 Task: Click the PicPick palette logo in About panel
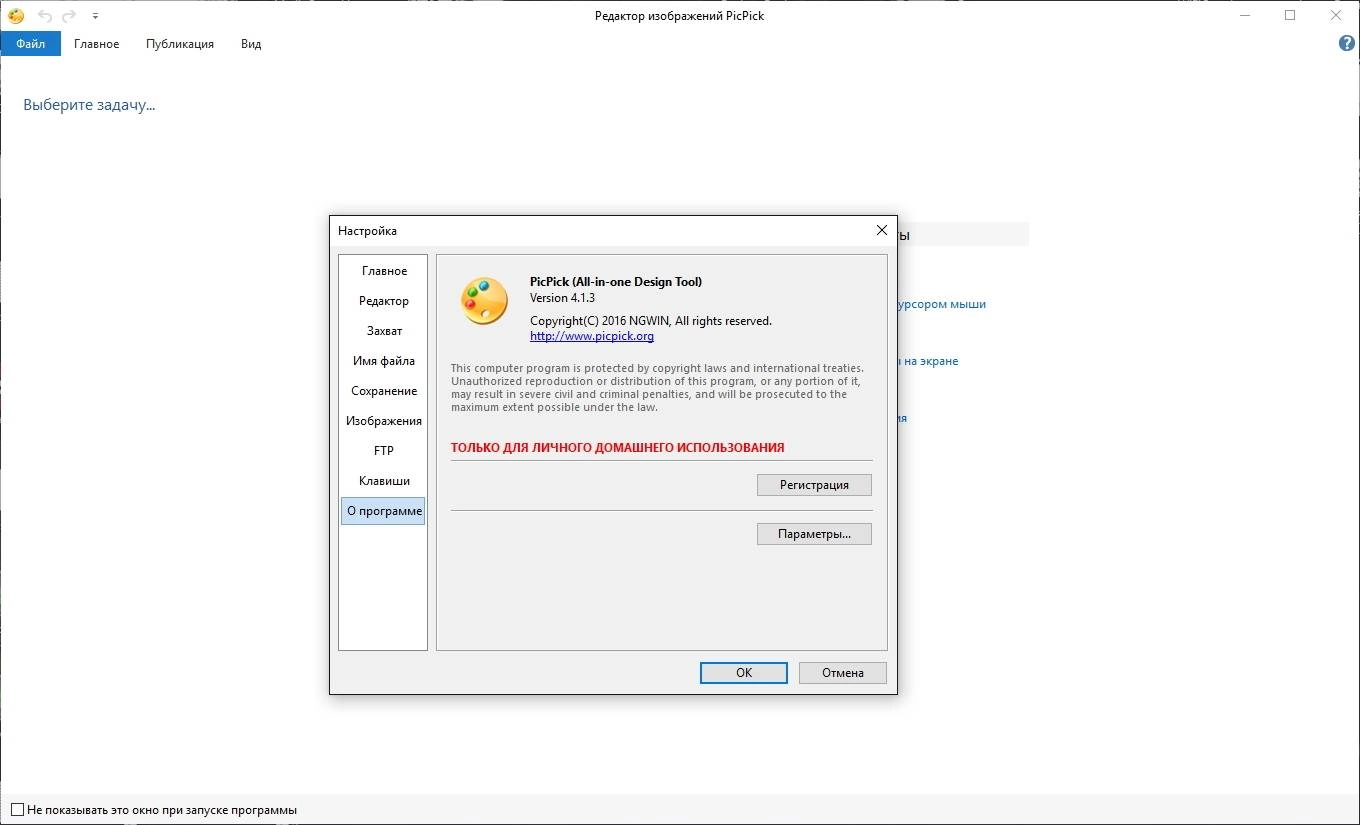tap(484, 301)
